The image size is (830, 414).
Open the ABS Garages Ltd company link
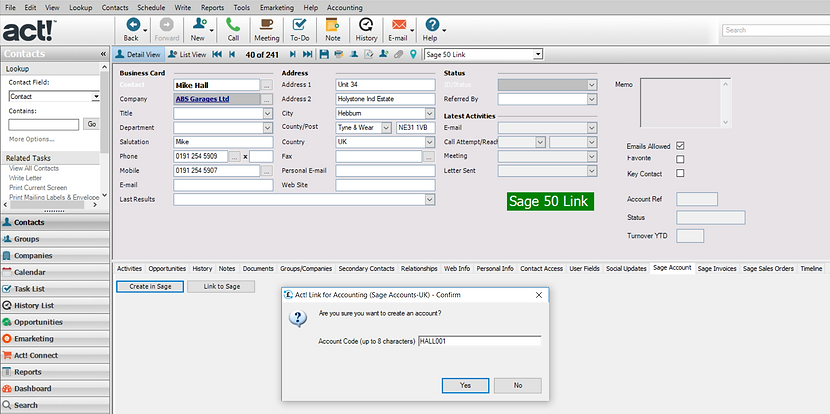pos(203,99)
